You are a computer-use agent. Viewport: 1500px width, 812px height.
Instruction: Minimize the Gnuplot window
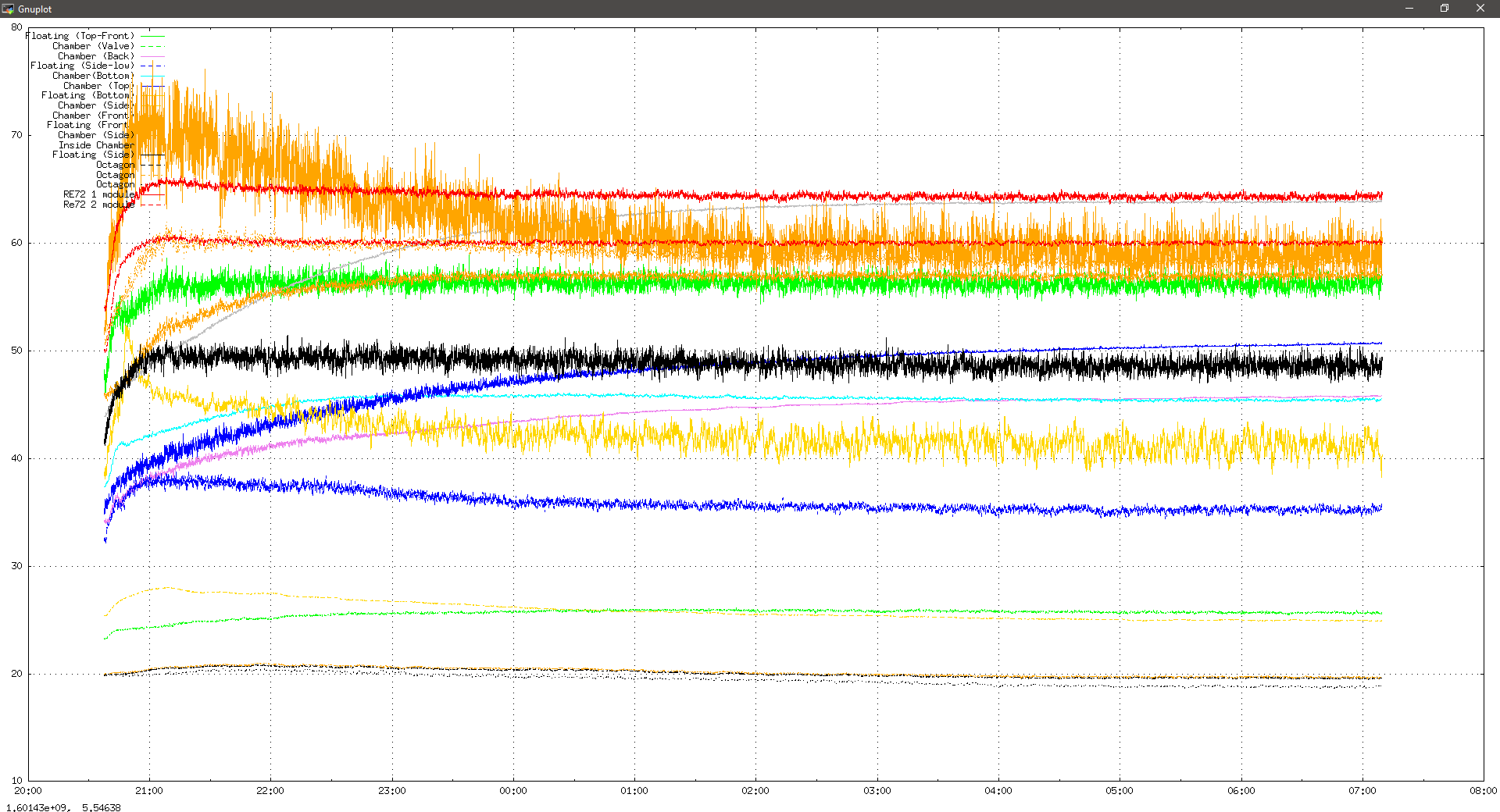(1409, 9)
